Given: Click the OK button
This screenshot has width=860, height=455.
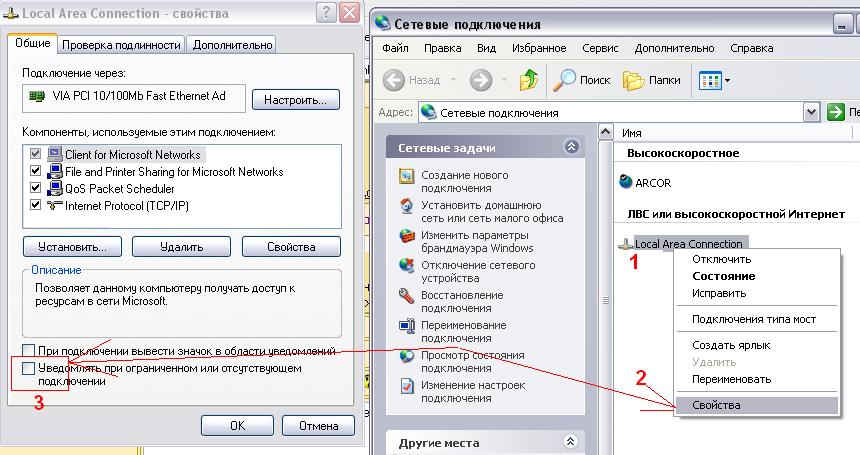Looking at the screenshot, I should pos(237,425).
